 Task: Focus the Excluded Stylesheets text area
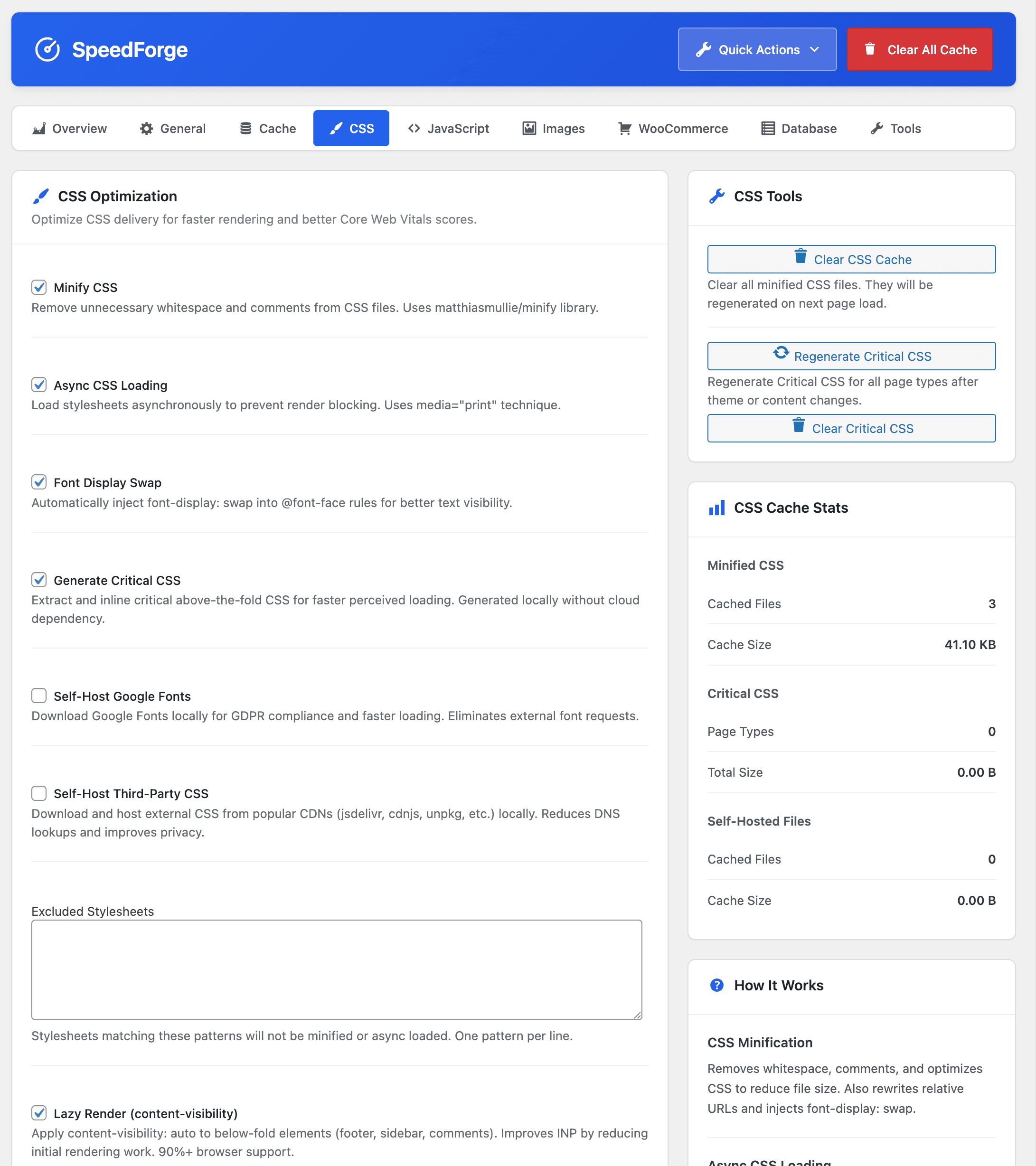click(x=337, y=969)
